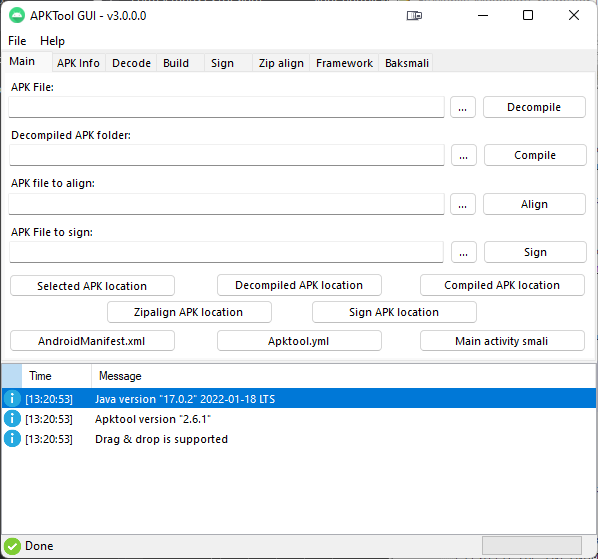Click the Compile button
Screen dimensions: 598x559
coord(535,155)
